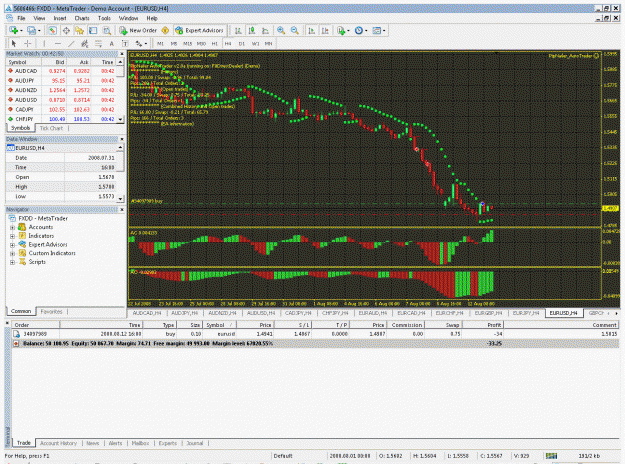Zoom out on the chart

point(295,30)
